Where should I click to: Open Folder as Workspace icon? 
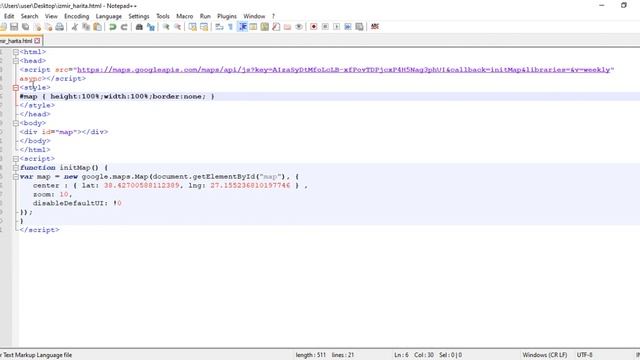pyautogui.click(x=287, y=27)
